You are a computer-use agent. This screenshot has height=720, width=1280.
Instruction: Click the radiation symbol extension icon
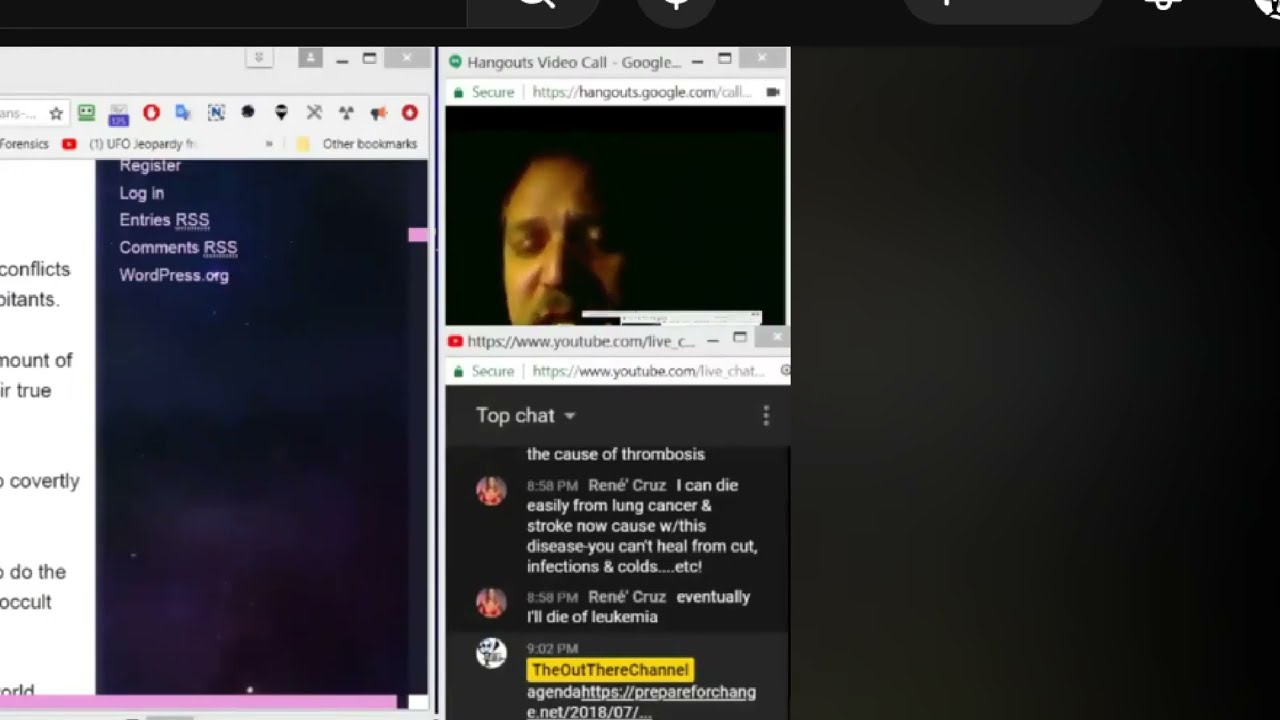pyautogui.click(x=346, y=113)
